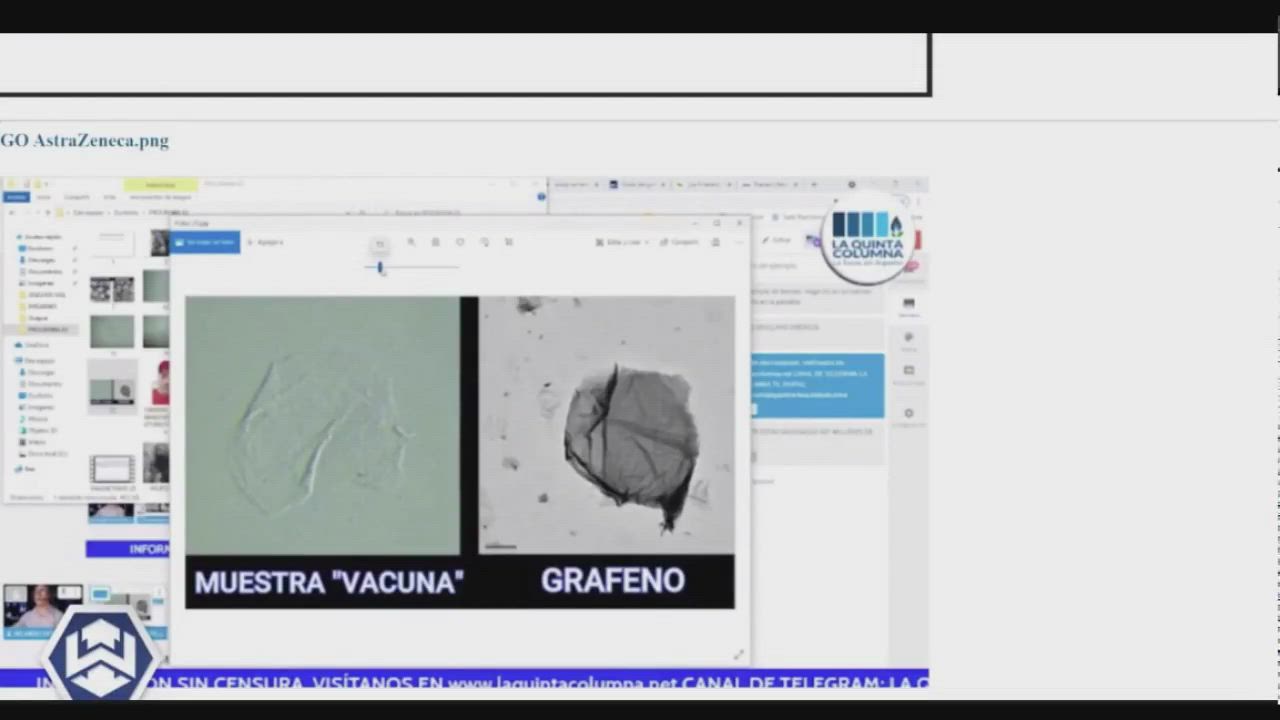This screenshot has width=1280, height=720.
Task: Click the blue 'Ver todas las fotos' button
Action: (x=207, y=242)
